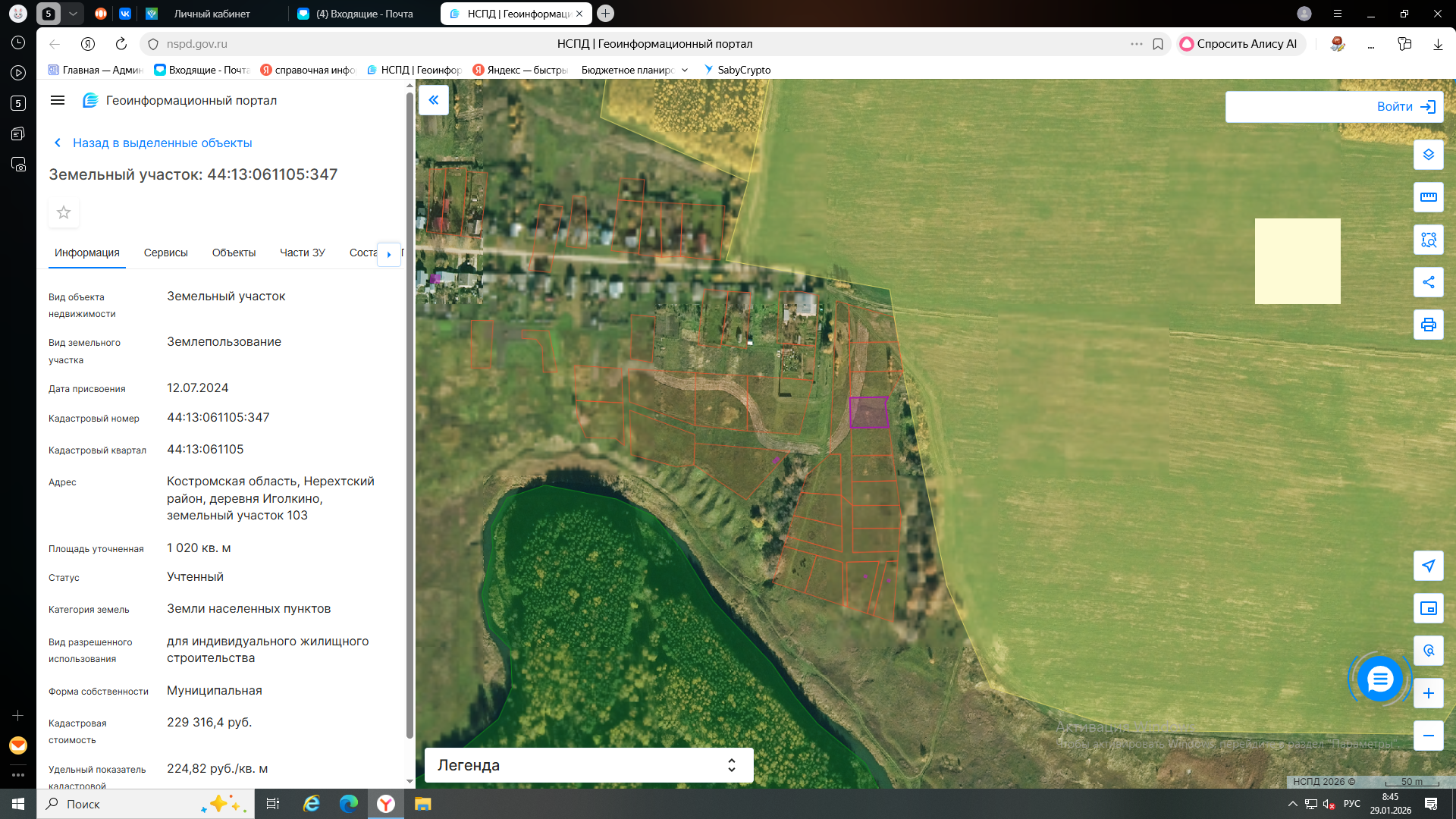Open the chat support bubble

tap(1379, 679)
